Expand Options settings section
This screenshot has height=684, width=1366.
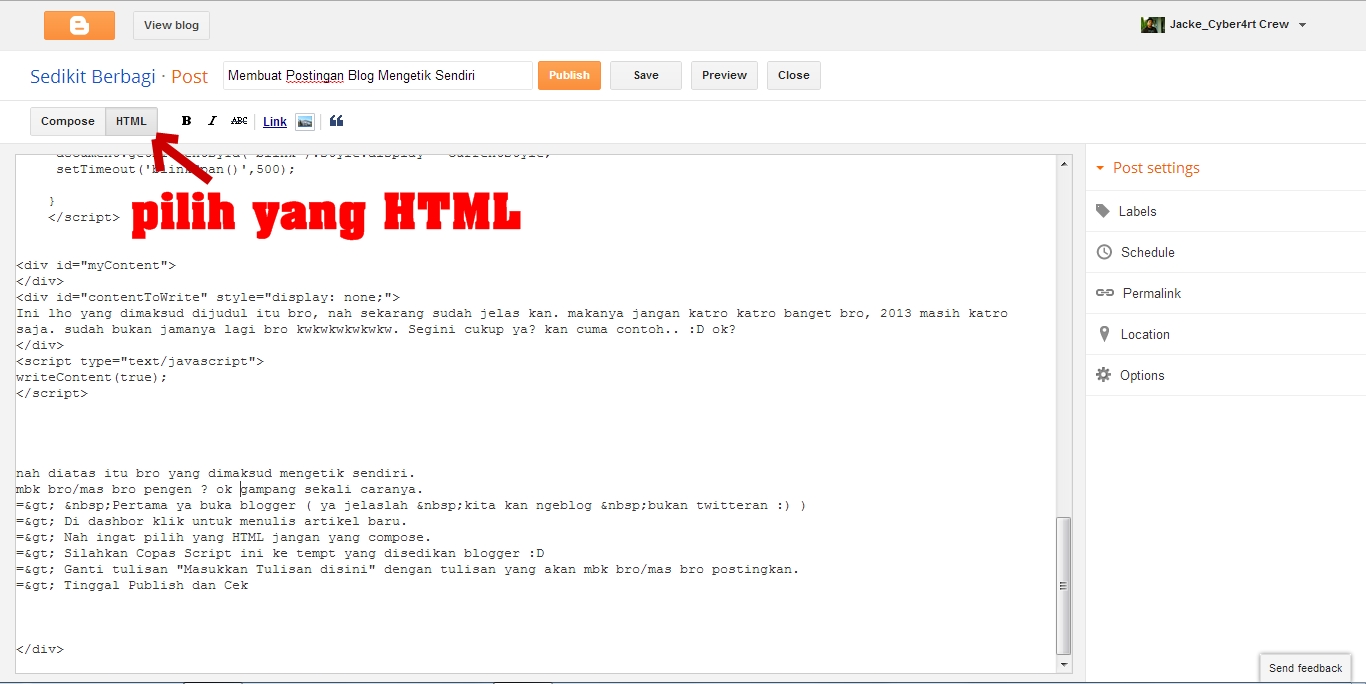[x=1225, y=375]
